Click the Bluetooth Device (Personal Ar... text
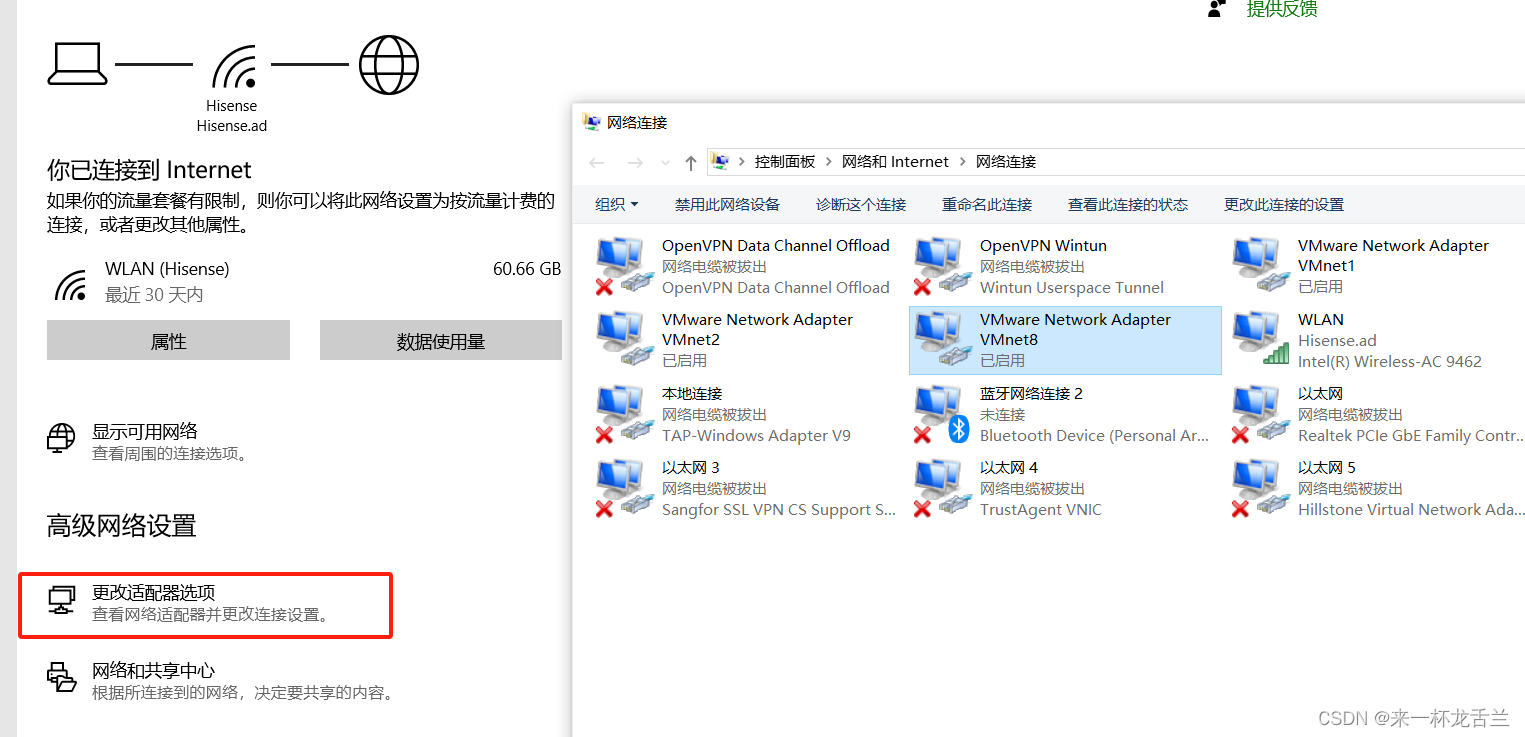This screenshot has width=1525, height=737. 1095,436
